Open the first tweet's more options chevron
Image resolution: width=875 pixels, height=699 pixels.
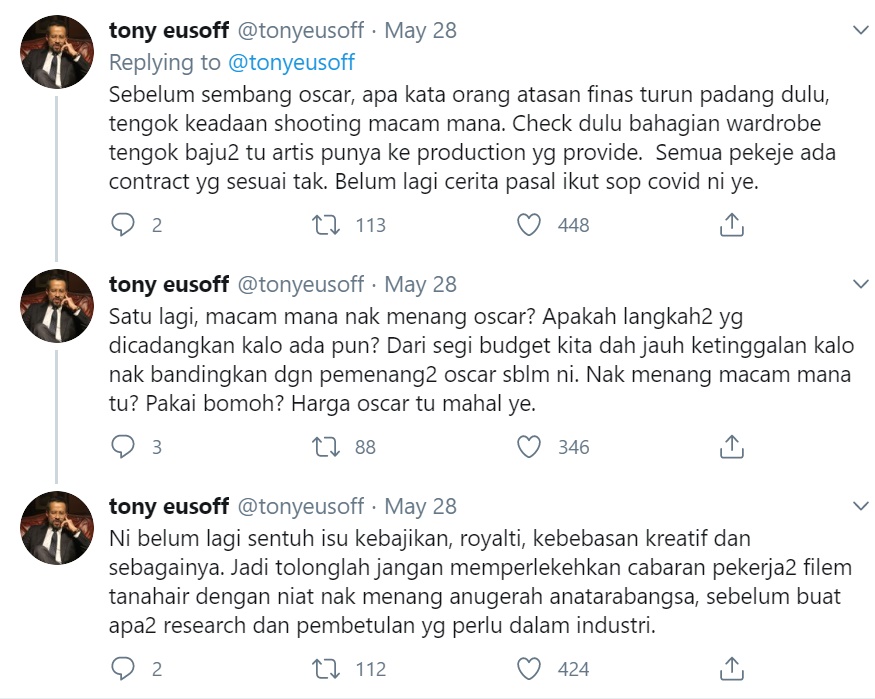[x=861, y=30]
